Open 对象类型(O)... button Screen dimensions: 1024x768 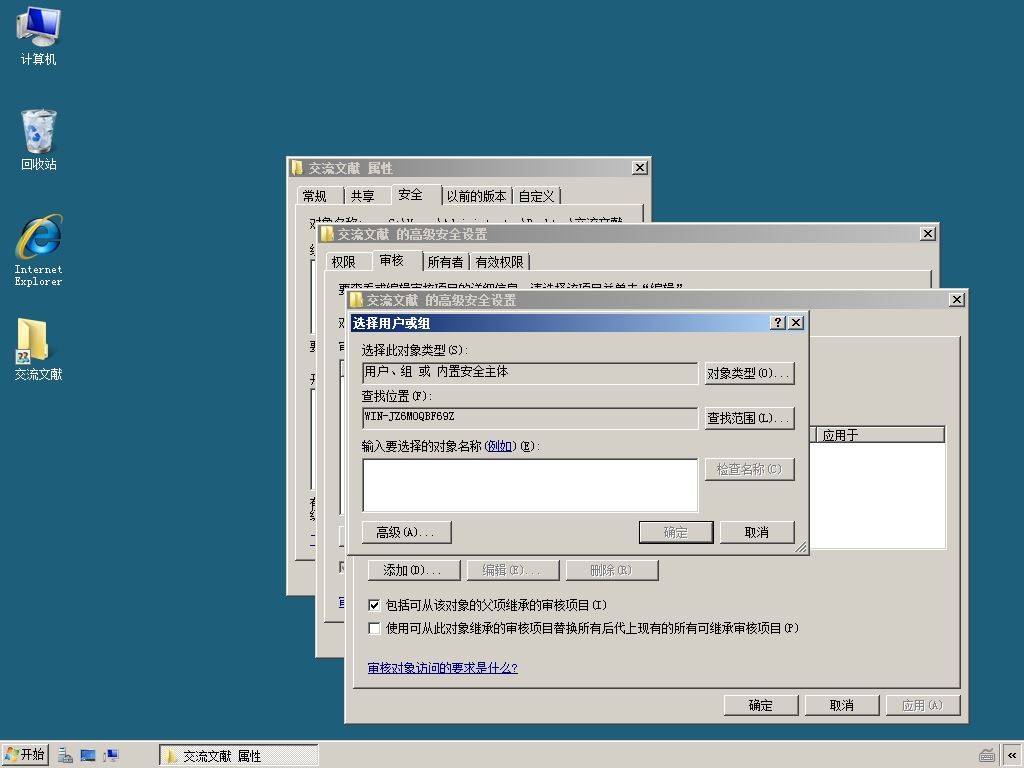(x=750, y=373)
